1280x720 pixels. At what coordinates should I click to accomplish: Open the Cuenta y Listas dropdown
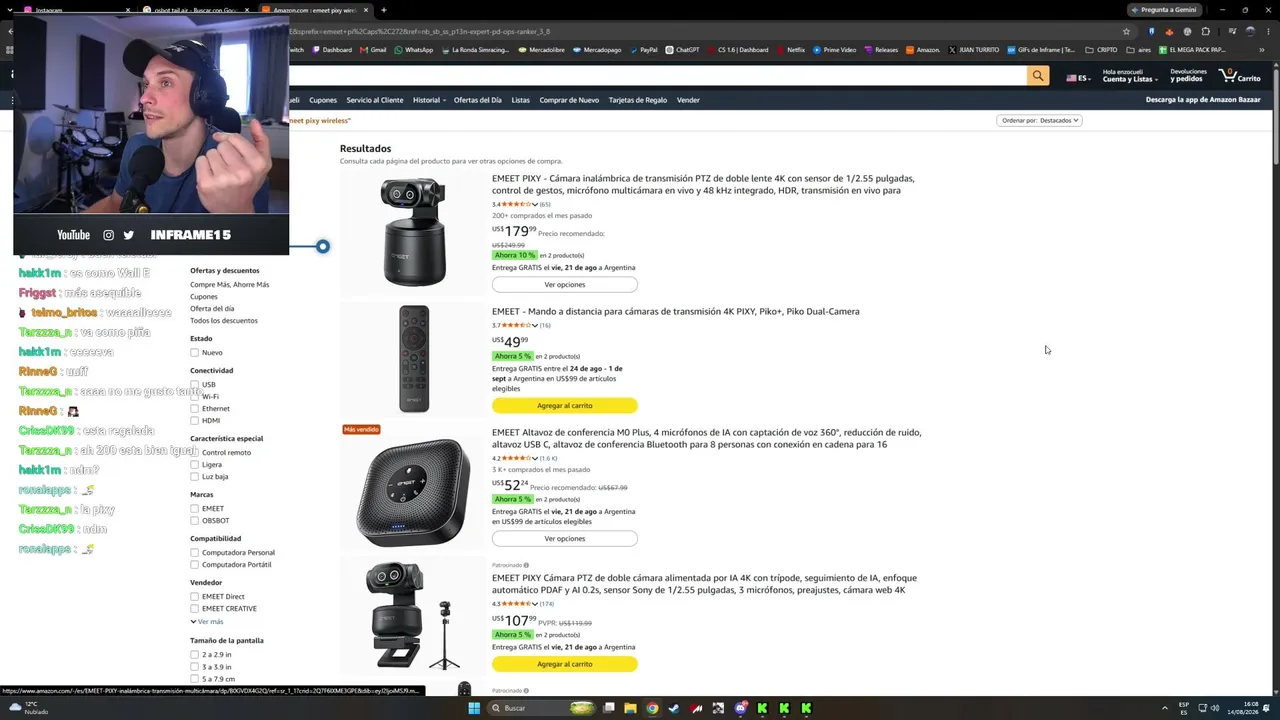[x=1130, y=76]
